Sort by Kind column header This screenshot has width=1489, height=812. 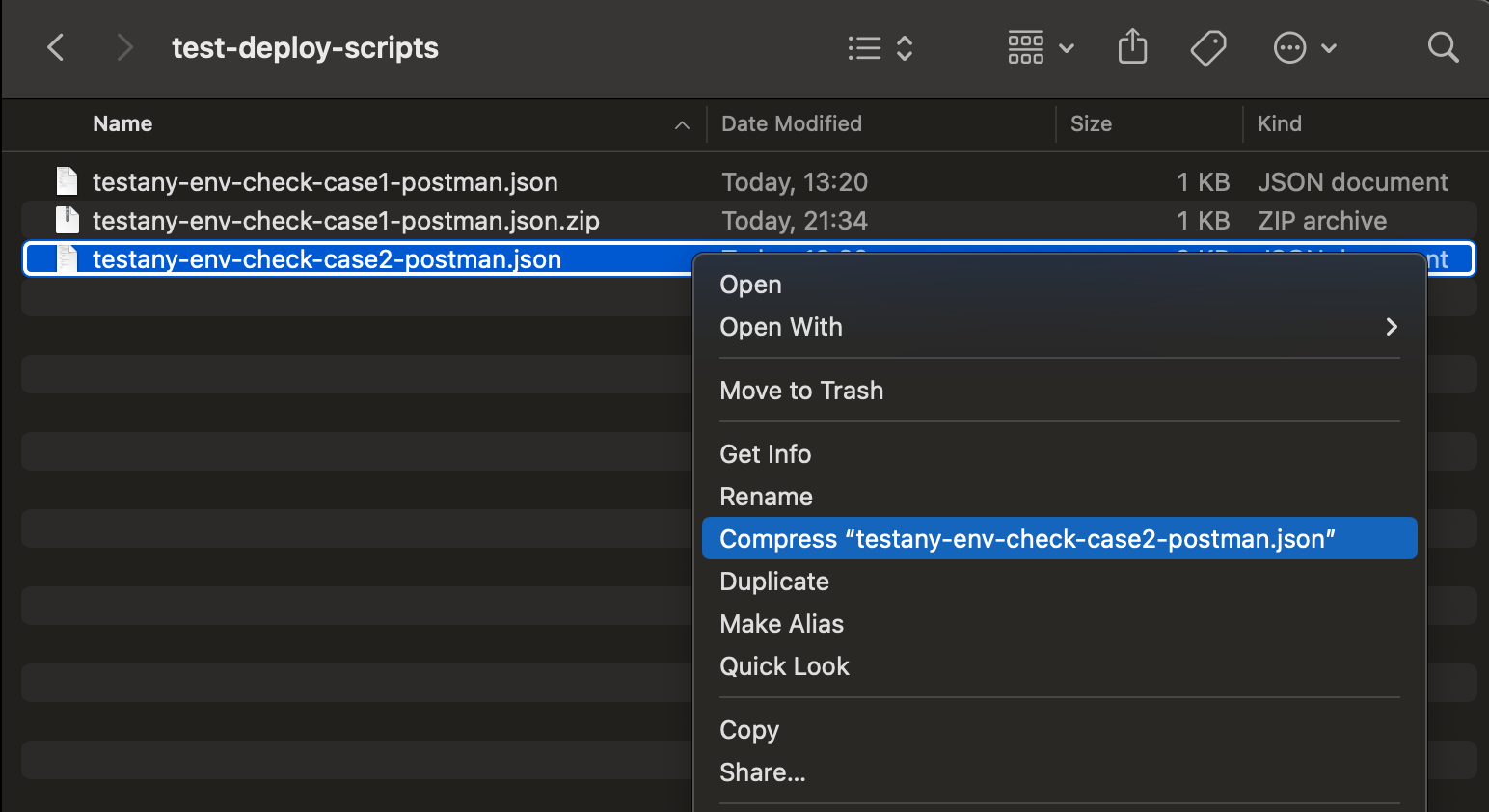coord(1280,123)
